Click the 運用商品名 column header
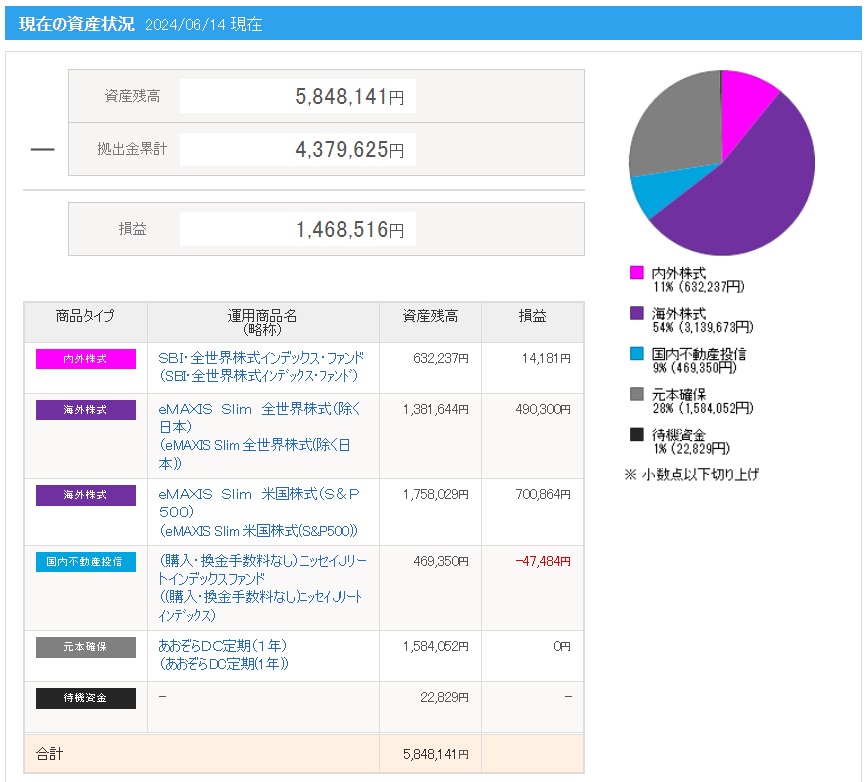 point(263,322)
